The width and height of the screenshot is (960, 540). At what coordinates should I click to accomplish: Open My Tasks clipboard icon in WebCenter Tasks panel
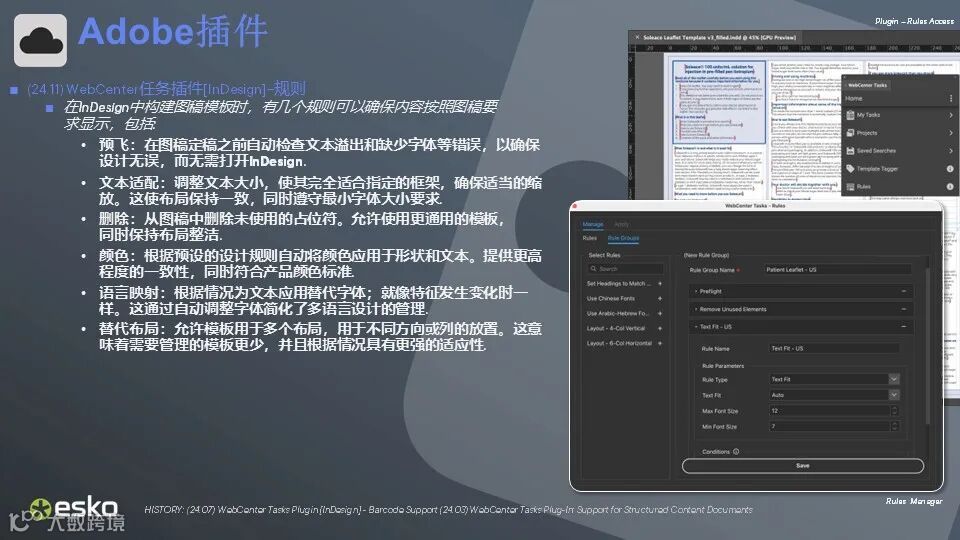coord(850,115)
